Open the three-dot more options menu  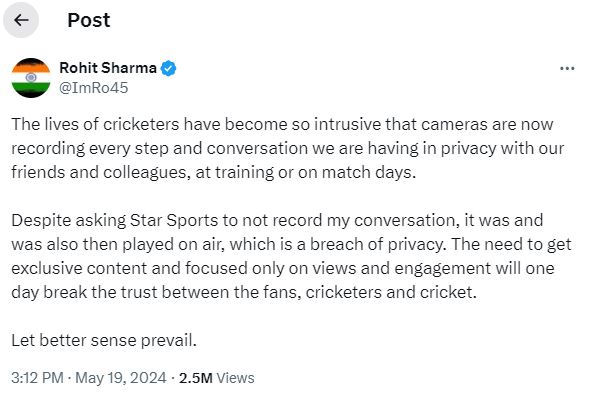point(567,68)
